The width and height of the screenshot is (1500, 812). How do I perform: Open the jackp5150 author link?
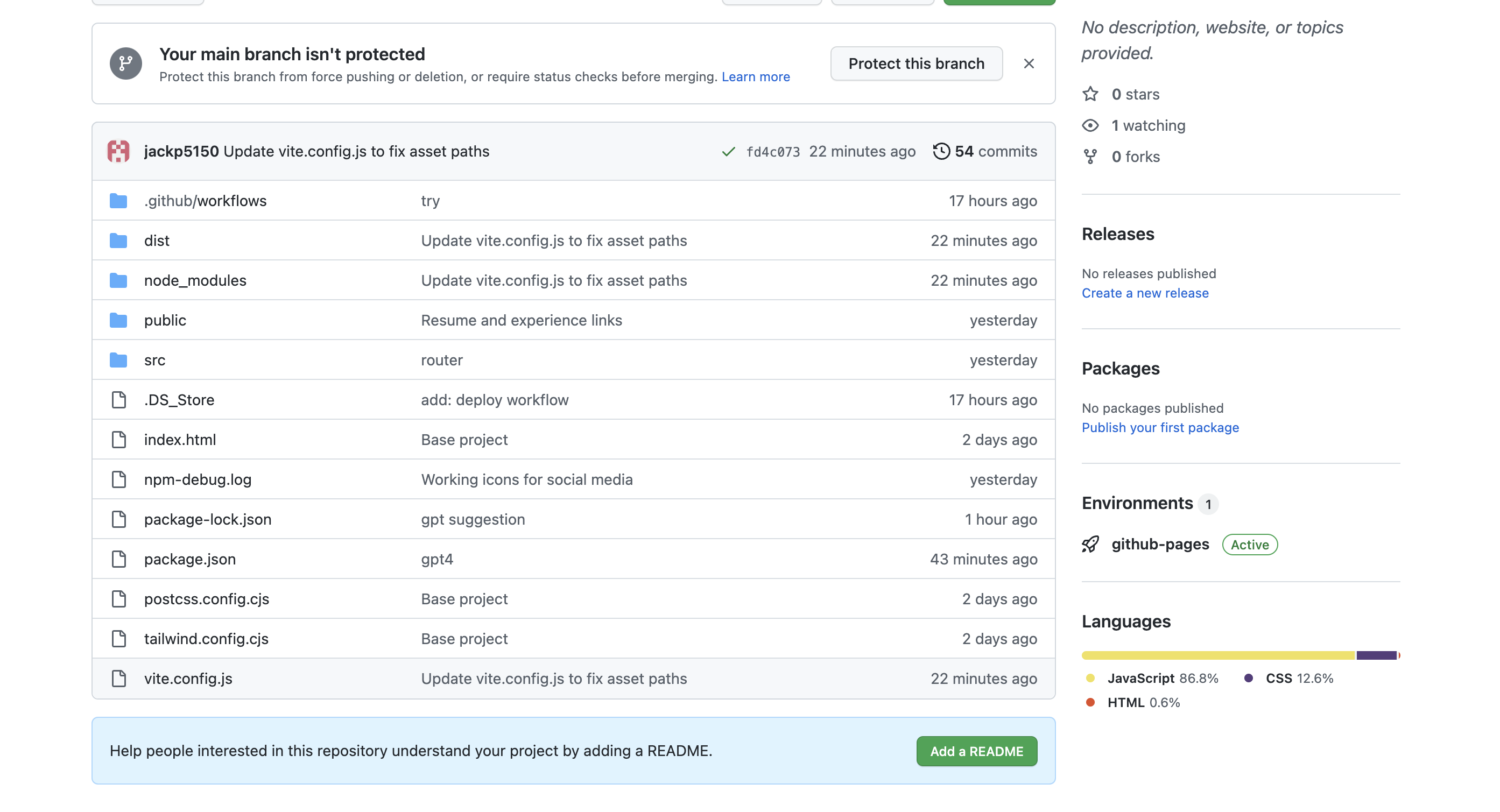[x=181, y=151]
